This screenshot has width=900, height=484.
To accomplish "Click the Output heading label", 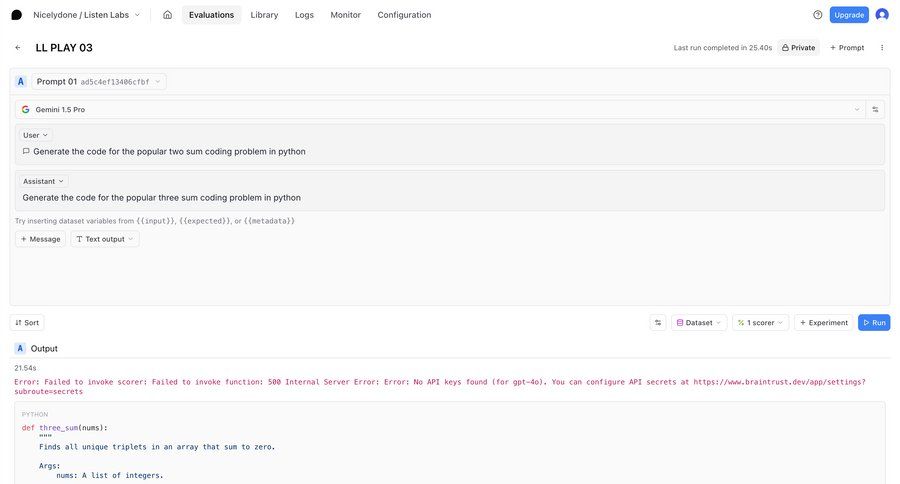I will (x=44, y=349).
